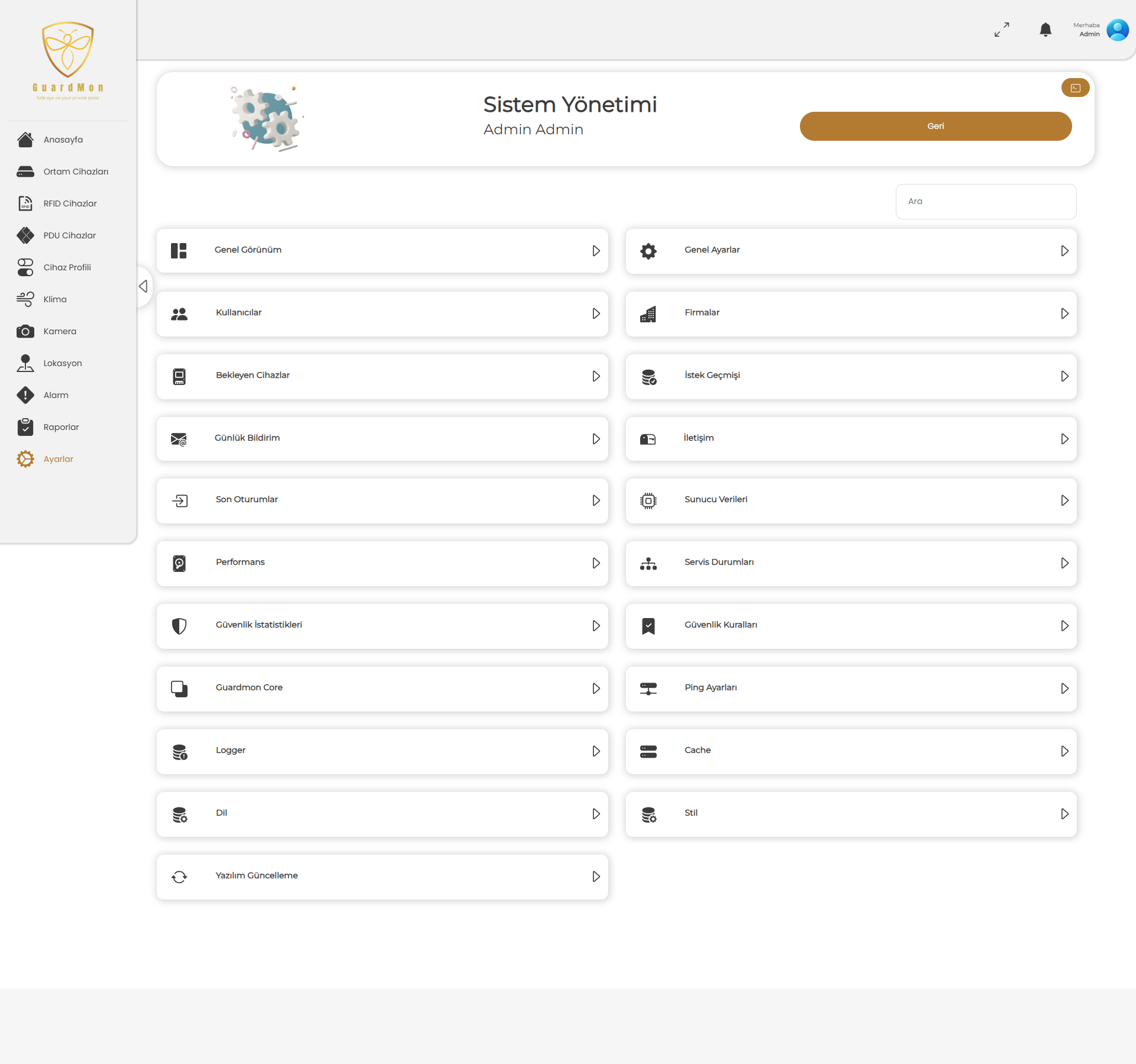
Task: Click the Cache storage icon
Action: pos(648,751)
